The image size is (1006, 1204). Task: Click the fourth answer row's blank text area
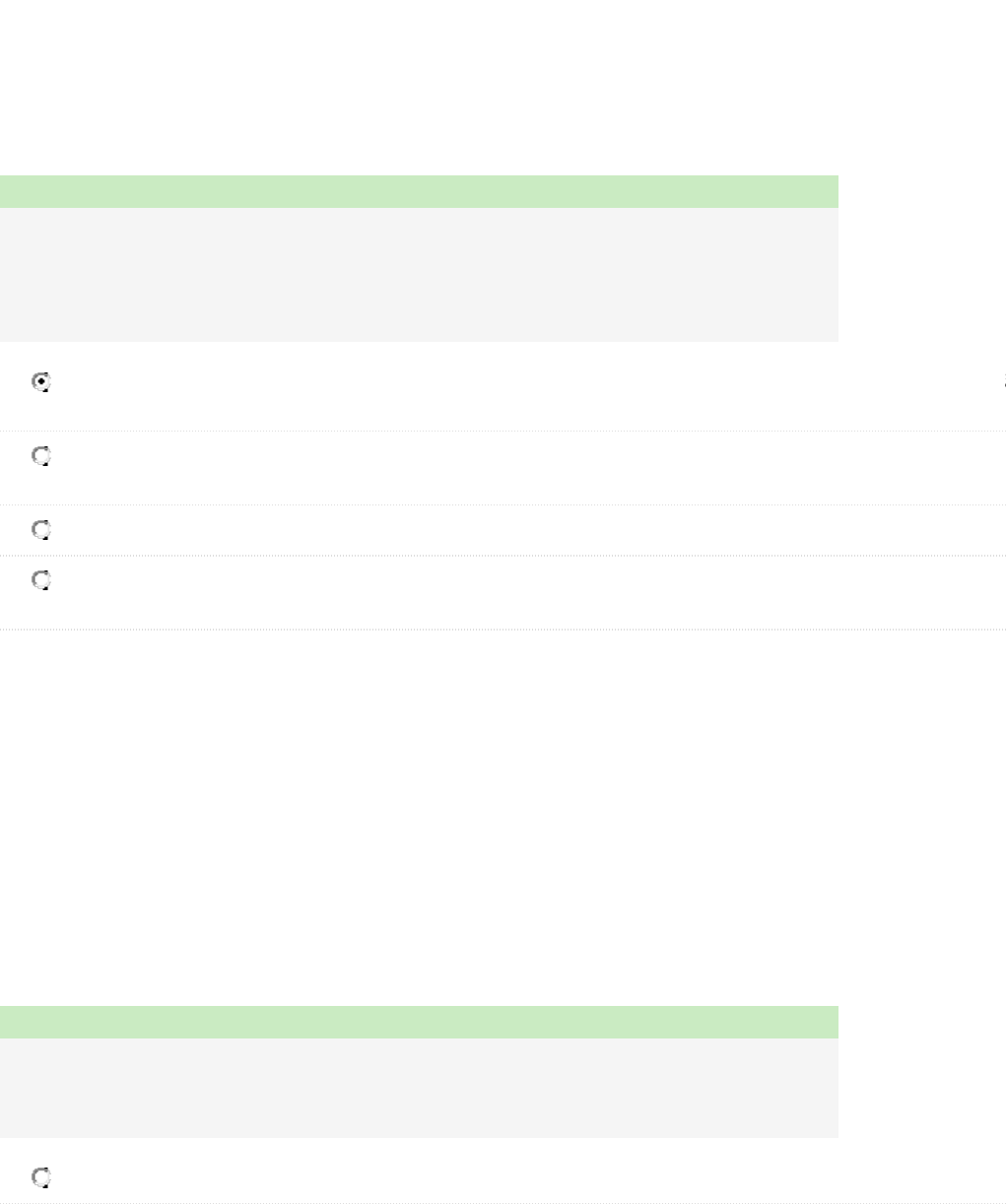coord(493,592)
